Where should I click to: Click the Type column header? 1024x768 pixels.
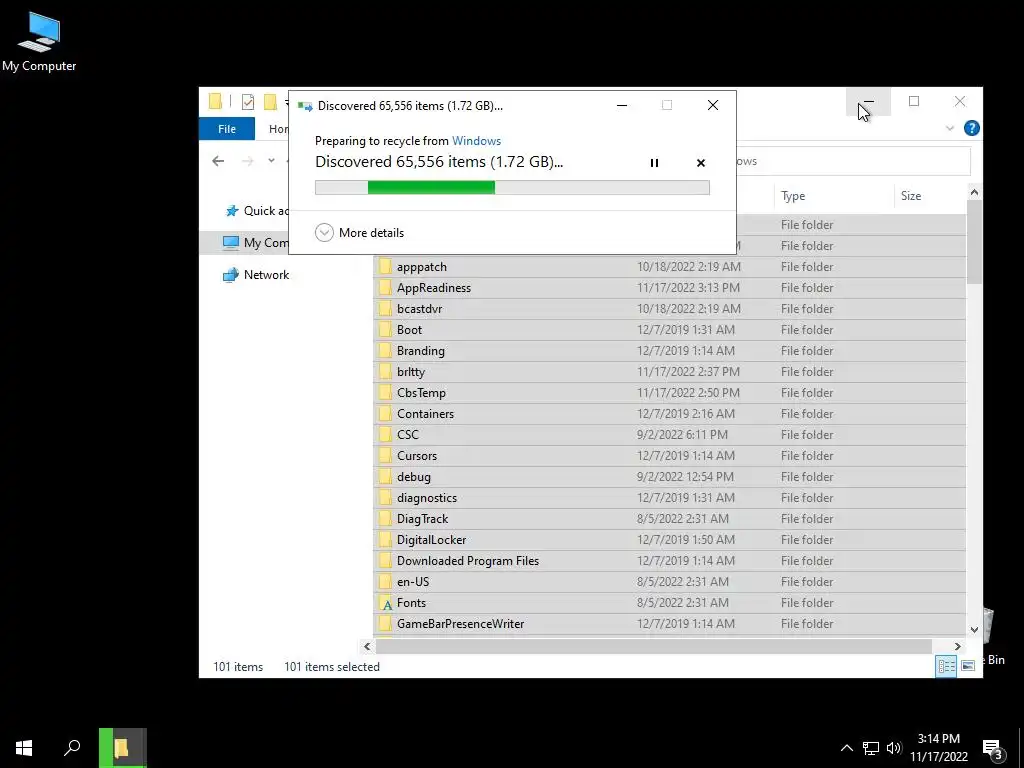tap(834, 196)
